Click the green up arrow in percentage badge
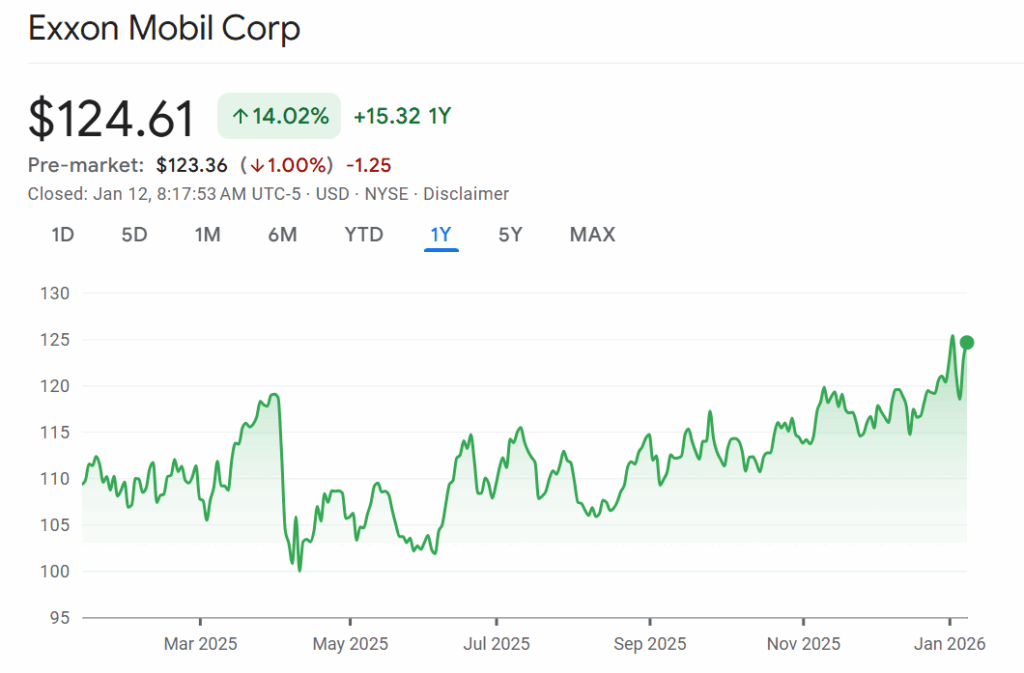1024x673 pixels. coord(239,117)
